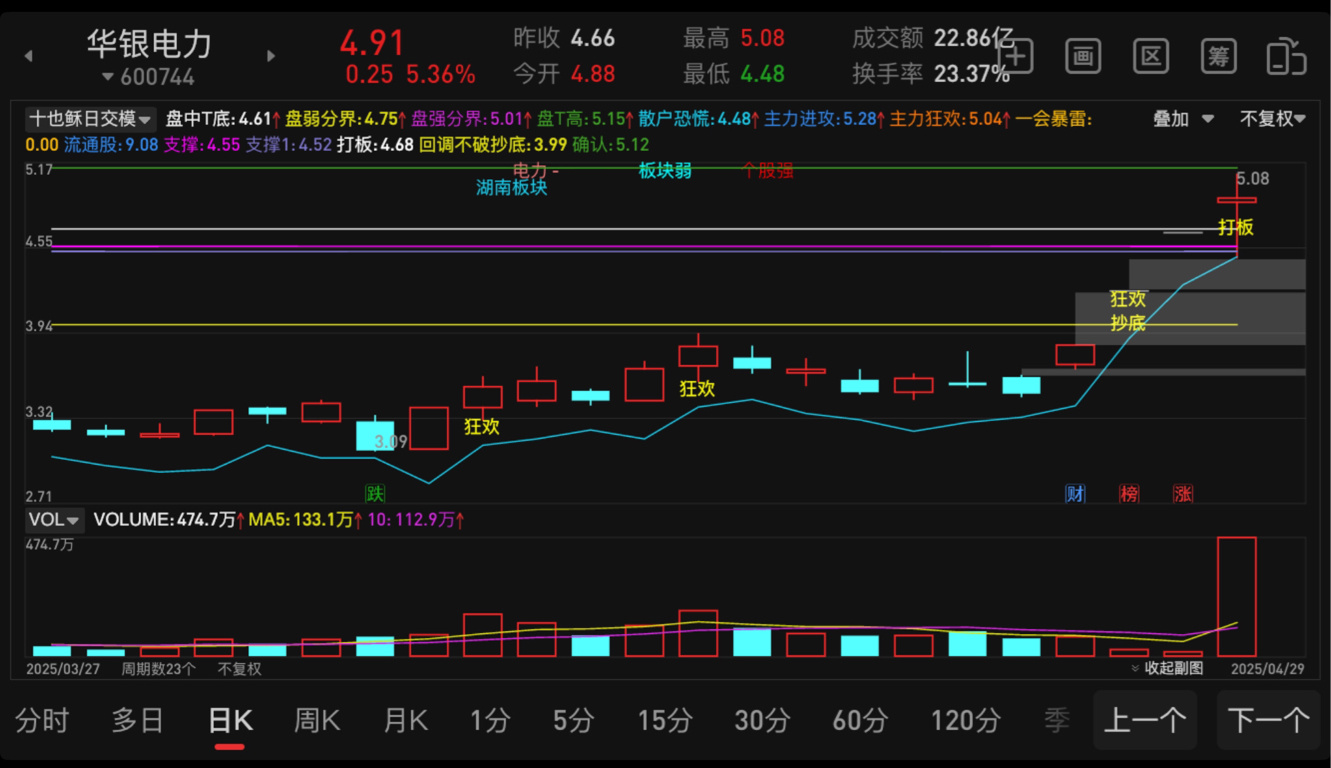Open the drawing tools 画 icon

pyautogui.click(x=1083, y=56)
